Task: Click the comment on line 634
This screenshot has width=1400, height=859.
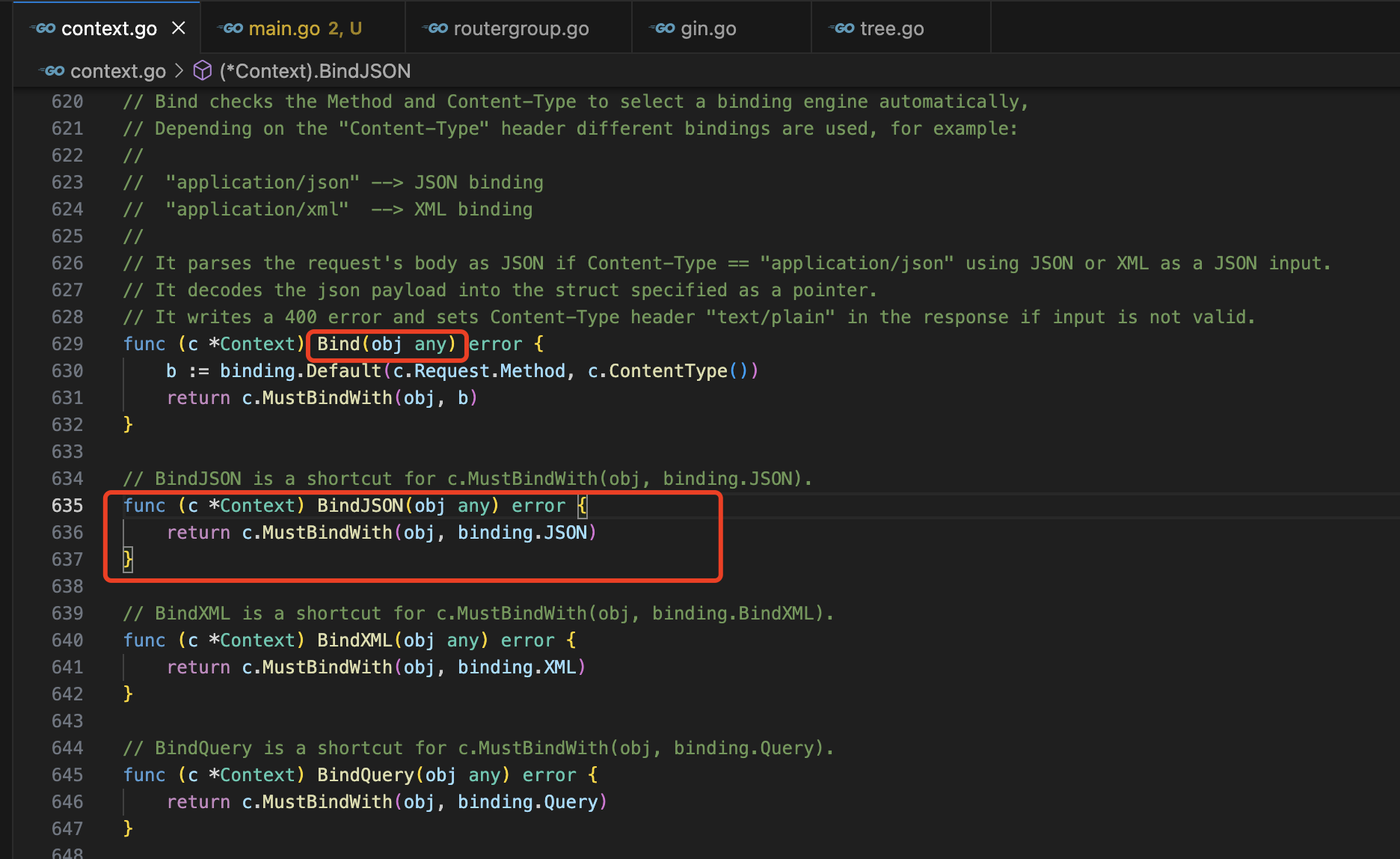Action: click(467, 479)
